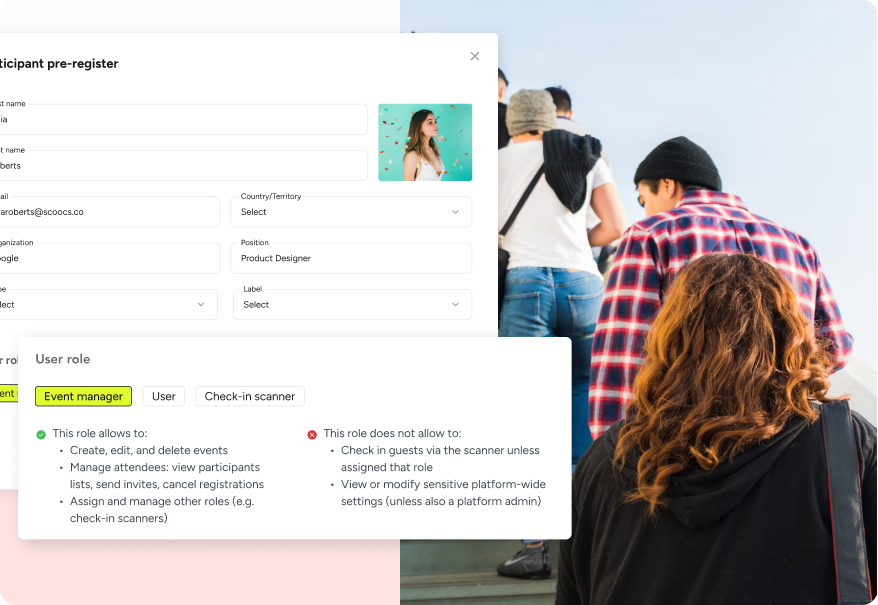Click the "This role allows to:" text
This screenshot has width=878, height=605.
tap(100, 433)
